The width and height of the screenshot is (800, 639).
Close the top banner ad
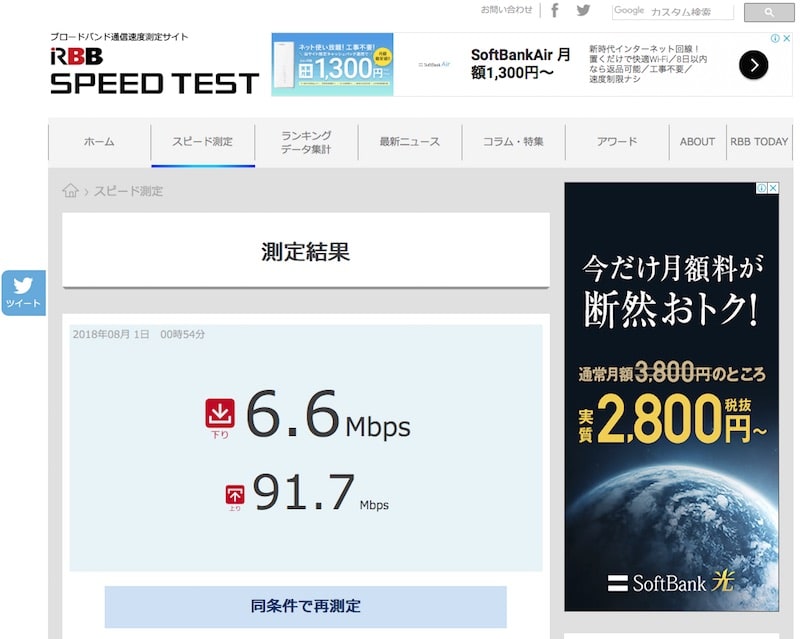[x=786, y=39]
